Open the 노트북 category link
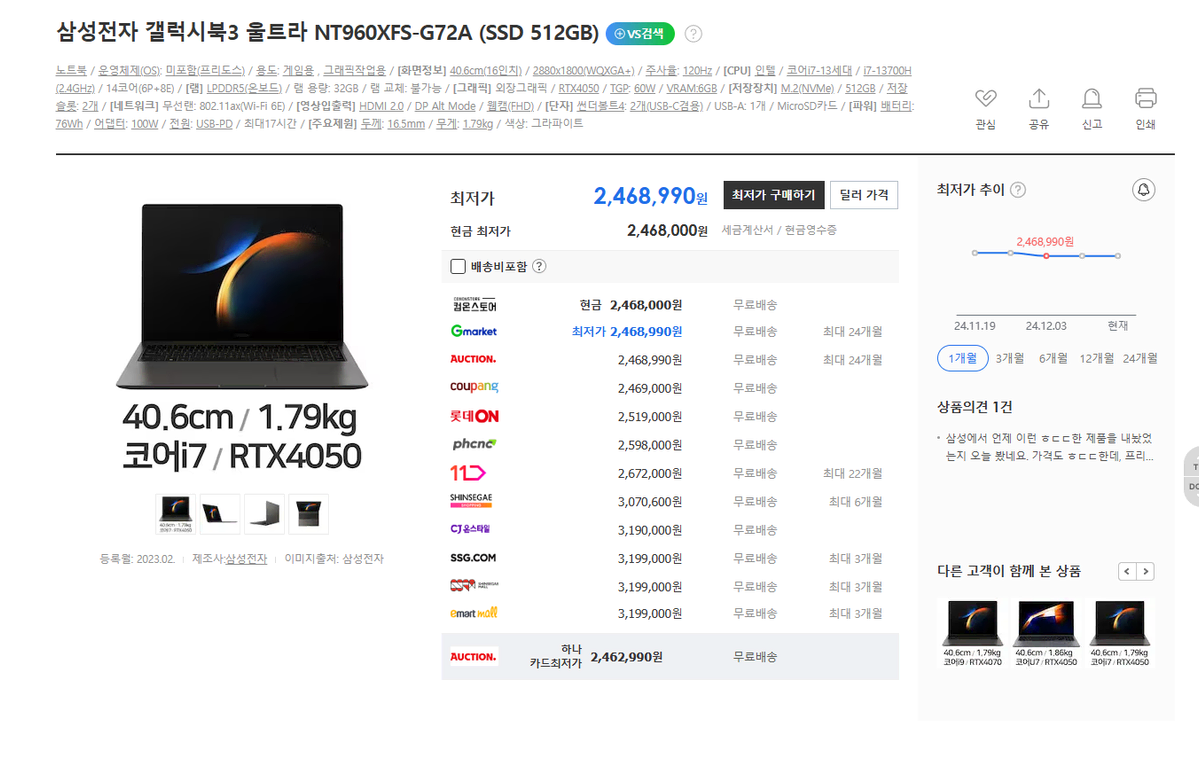Image resolution: width=1199 pixels, height=766 pixels. [71, 70]
